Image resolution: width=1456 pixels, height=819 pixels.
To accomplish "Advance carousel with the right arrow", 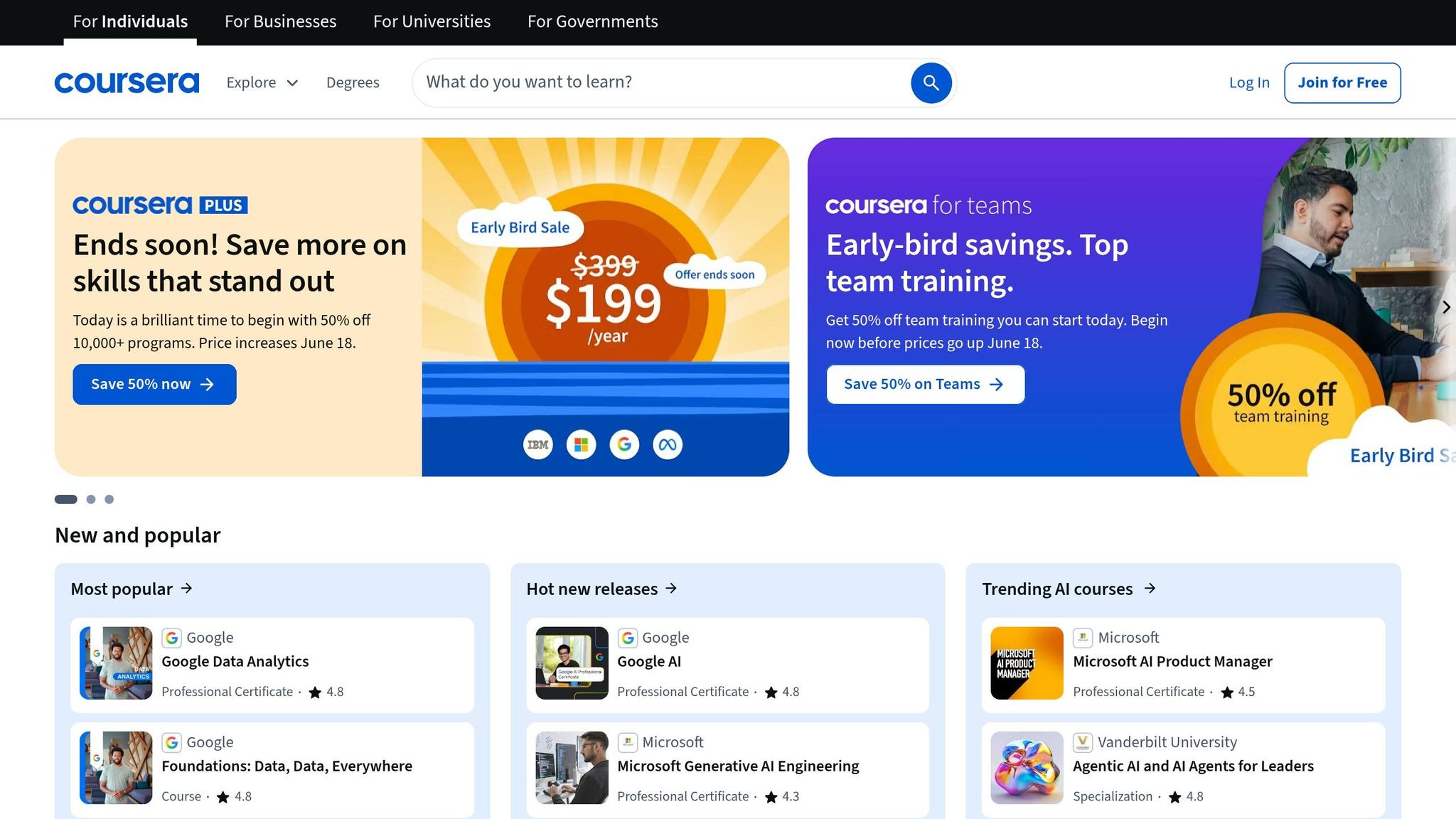I will click(1445, 307).
